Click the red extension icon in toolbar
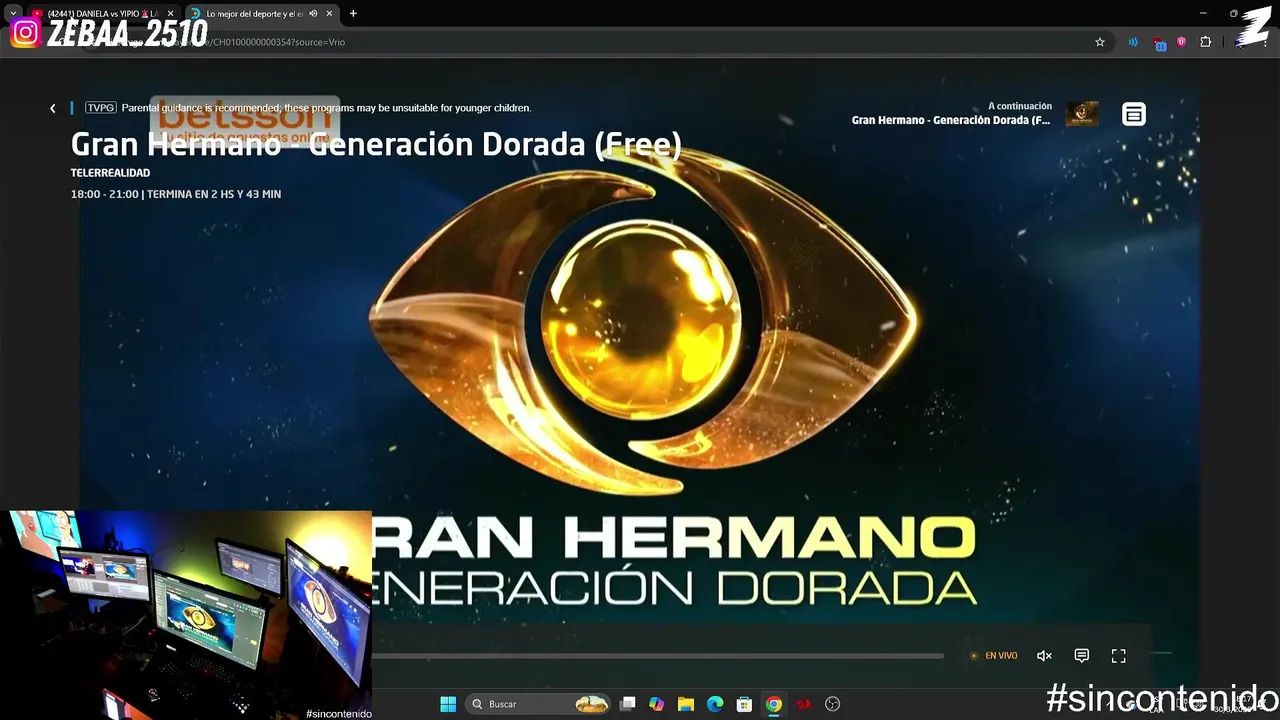The width and height of the screenshot is (1280, 720). 1159,43
